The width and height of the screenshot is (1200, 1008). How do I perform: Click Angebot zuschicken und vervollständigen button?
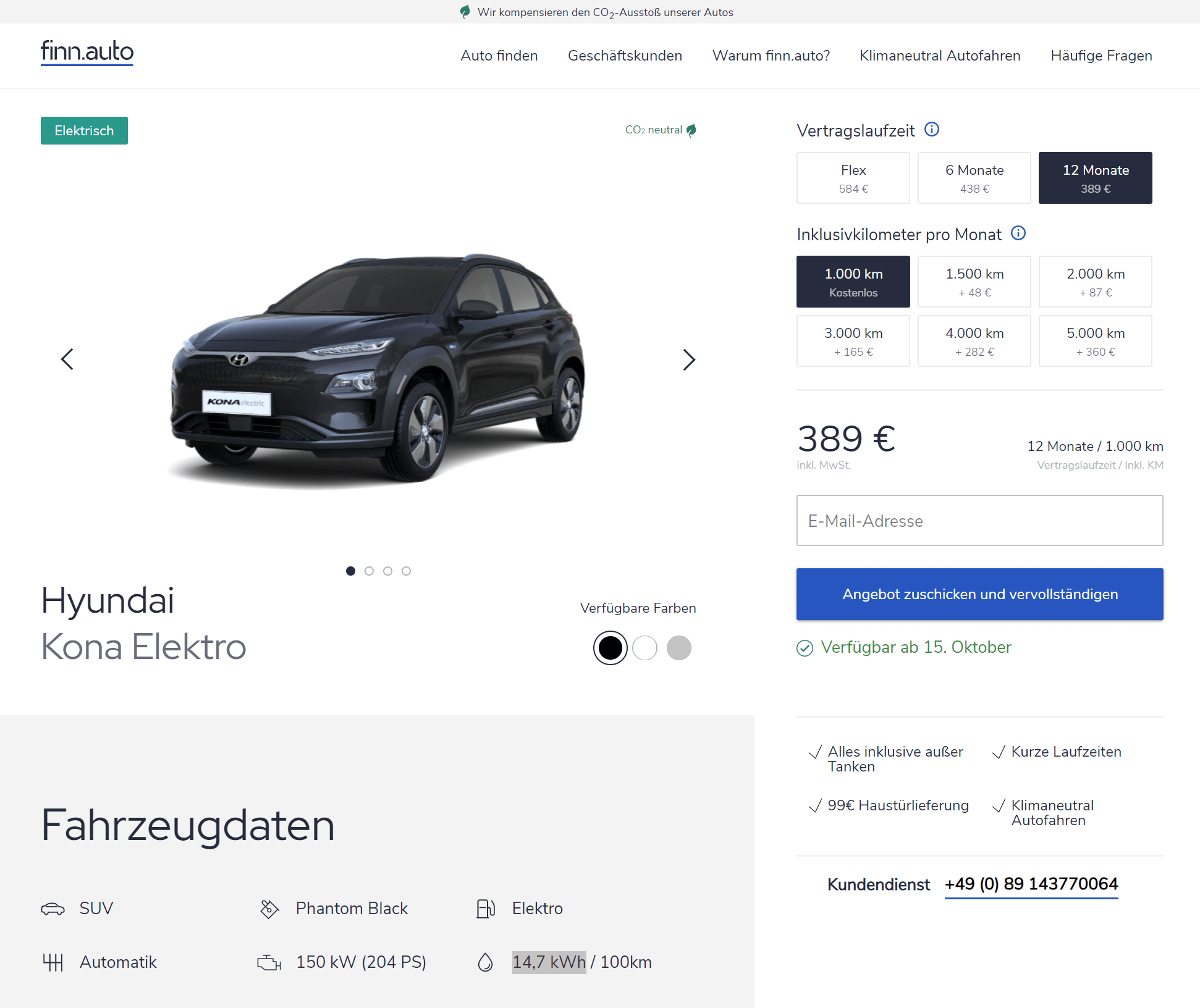pyautogui.click(x=980, y=594)
